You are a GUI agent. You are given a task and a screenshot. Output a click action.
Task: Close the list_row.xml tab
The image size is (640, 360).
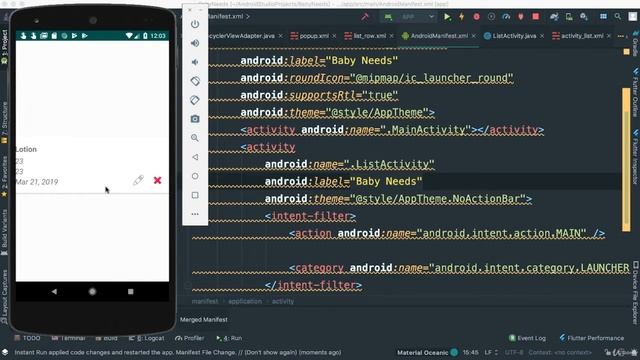point(391,36)
